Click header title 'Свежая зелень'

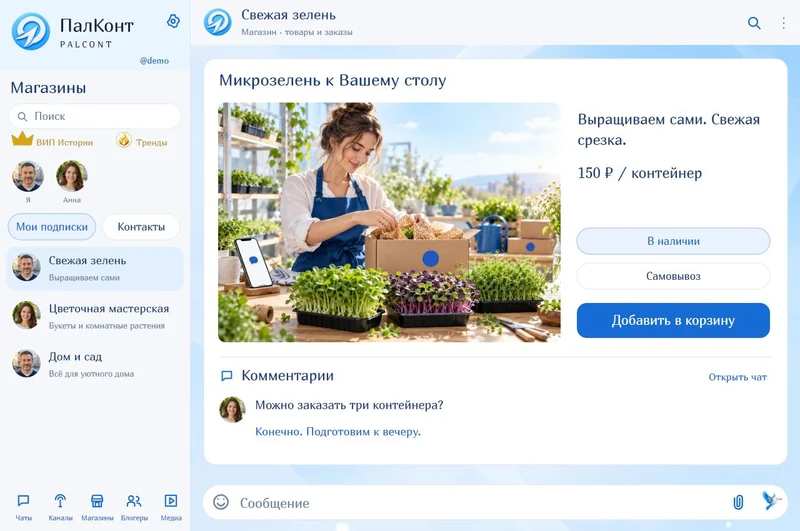coord(288,15)
